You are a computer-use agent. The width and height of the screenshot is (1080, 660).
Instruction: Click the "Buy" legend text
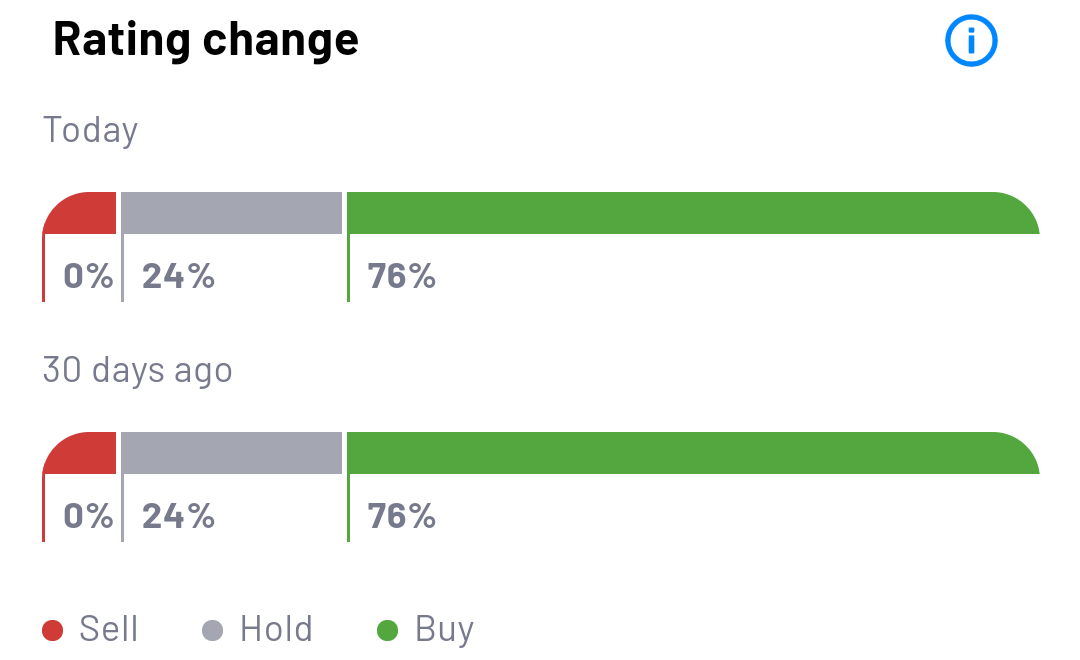point(444,629)
